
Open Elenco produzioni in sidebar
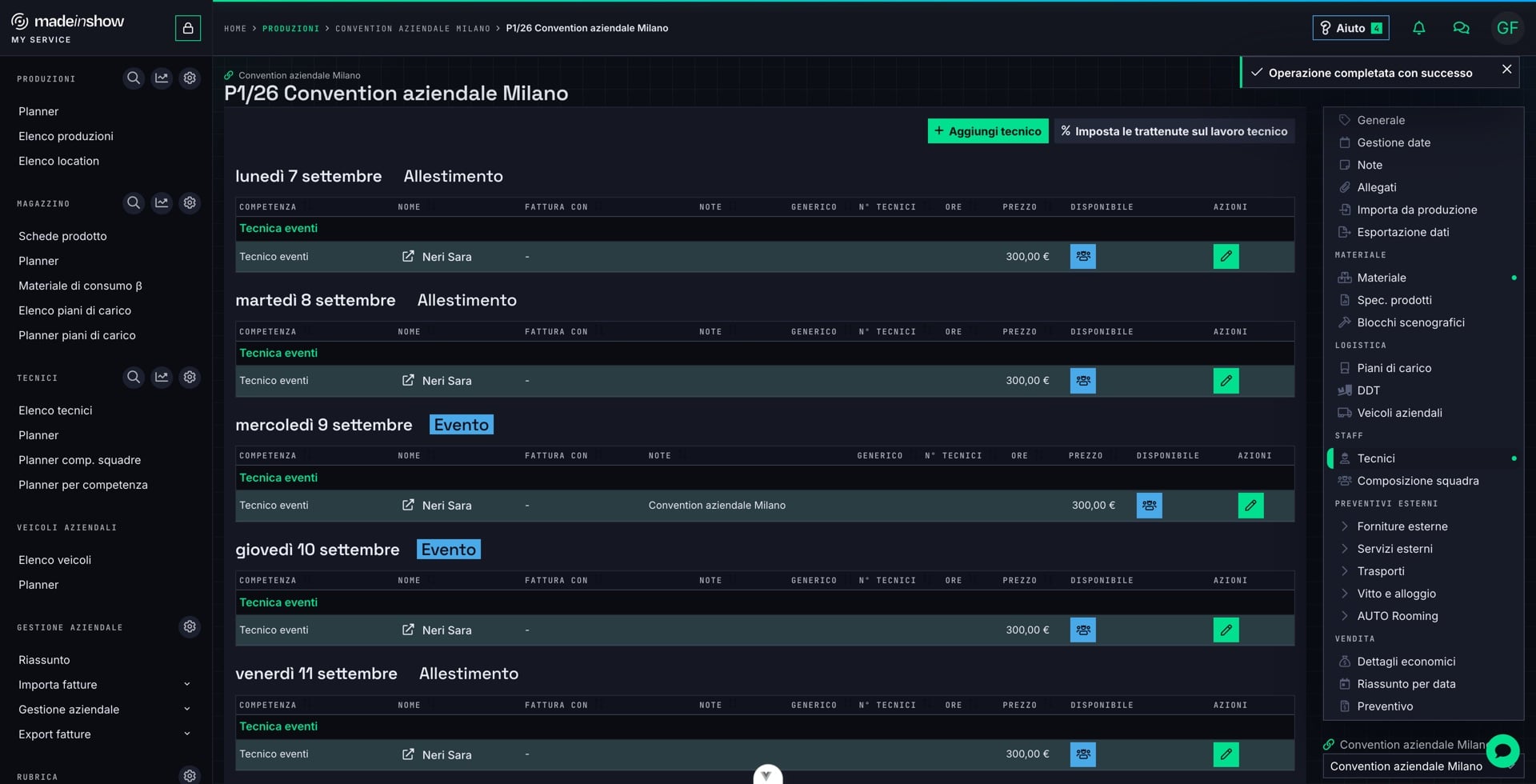(66, 136)
